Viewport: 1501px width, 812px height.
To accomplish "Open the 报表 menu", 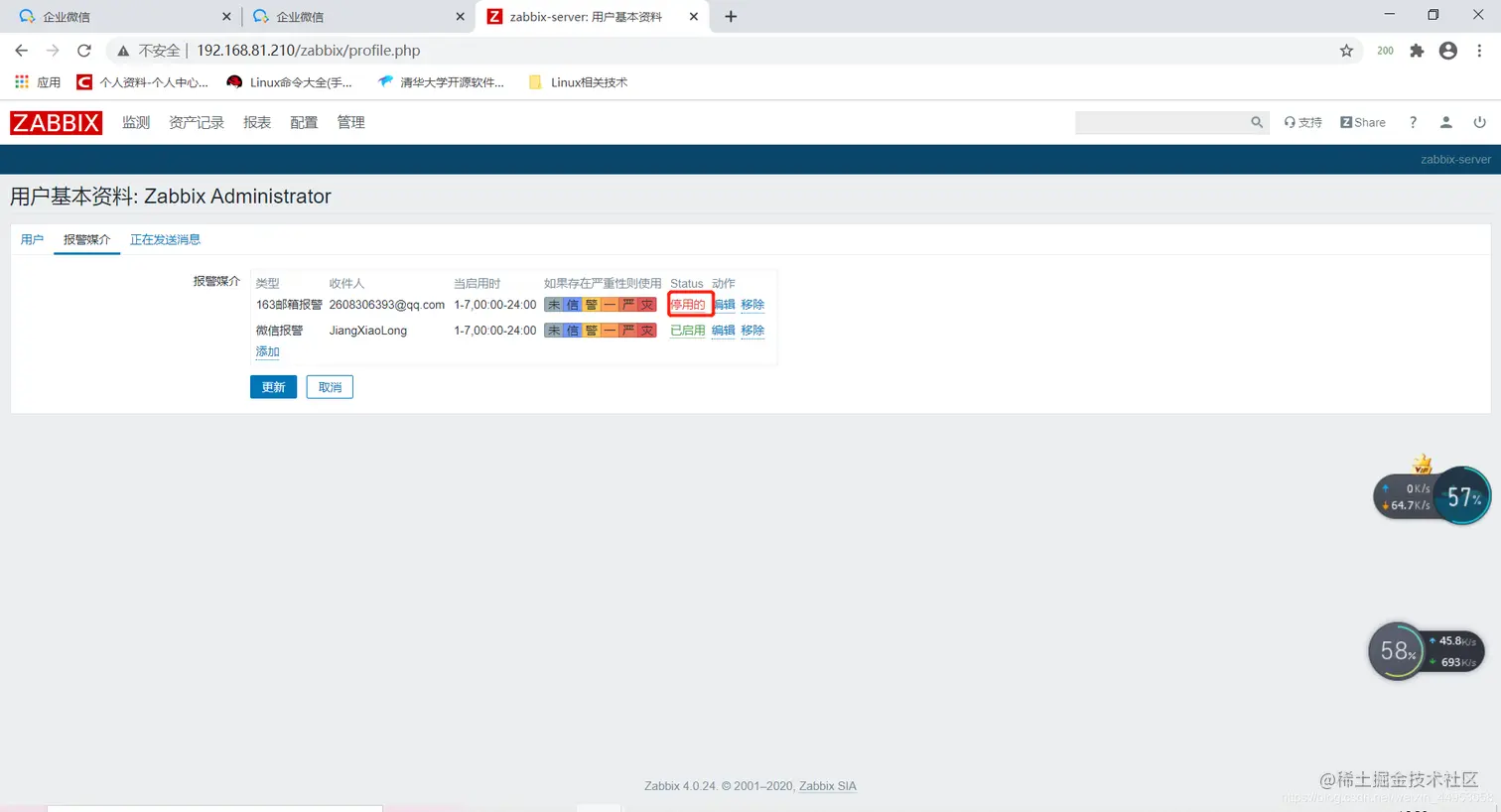I will pyautogui.click(x=257, y=122).
